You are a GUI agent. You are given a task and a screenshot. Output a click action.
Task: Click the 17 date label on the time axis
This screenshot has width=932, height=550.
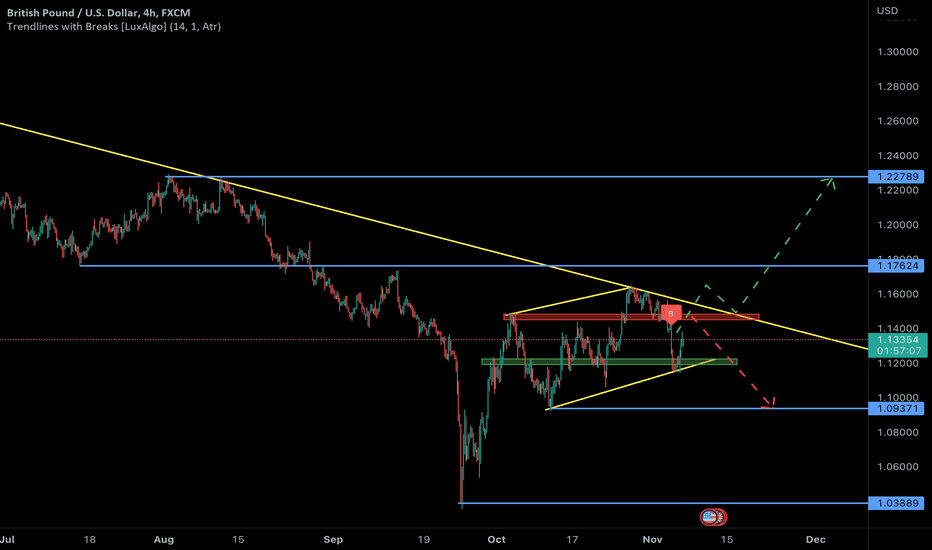(572, 539)
